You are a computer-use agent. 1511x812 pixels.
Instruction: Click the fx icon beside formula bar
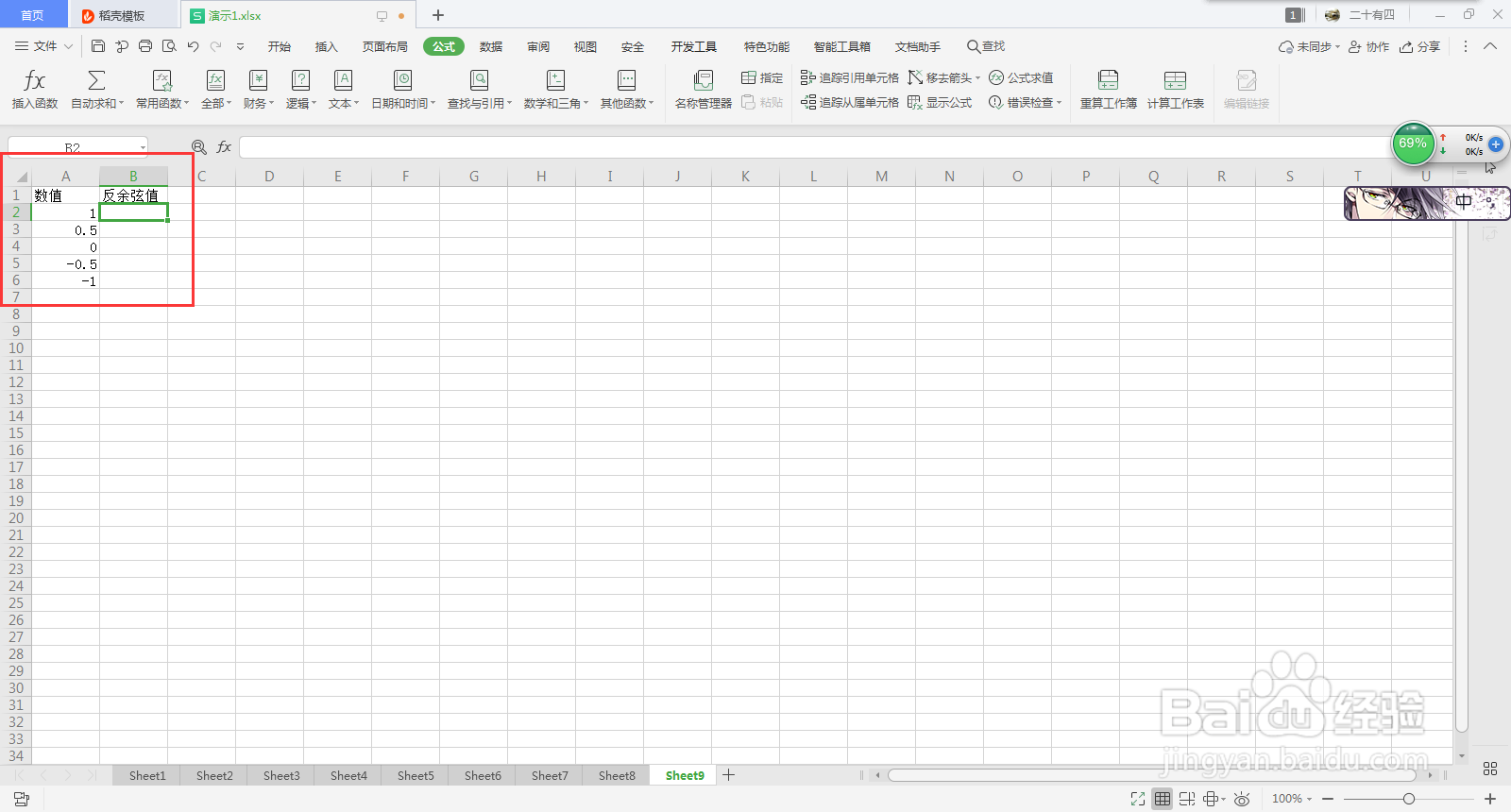tap(224, 147)
